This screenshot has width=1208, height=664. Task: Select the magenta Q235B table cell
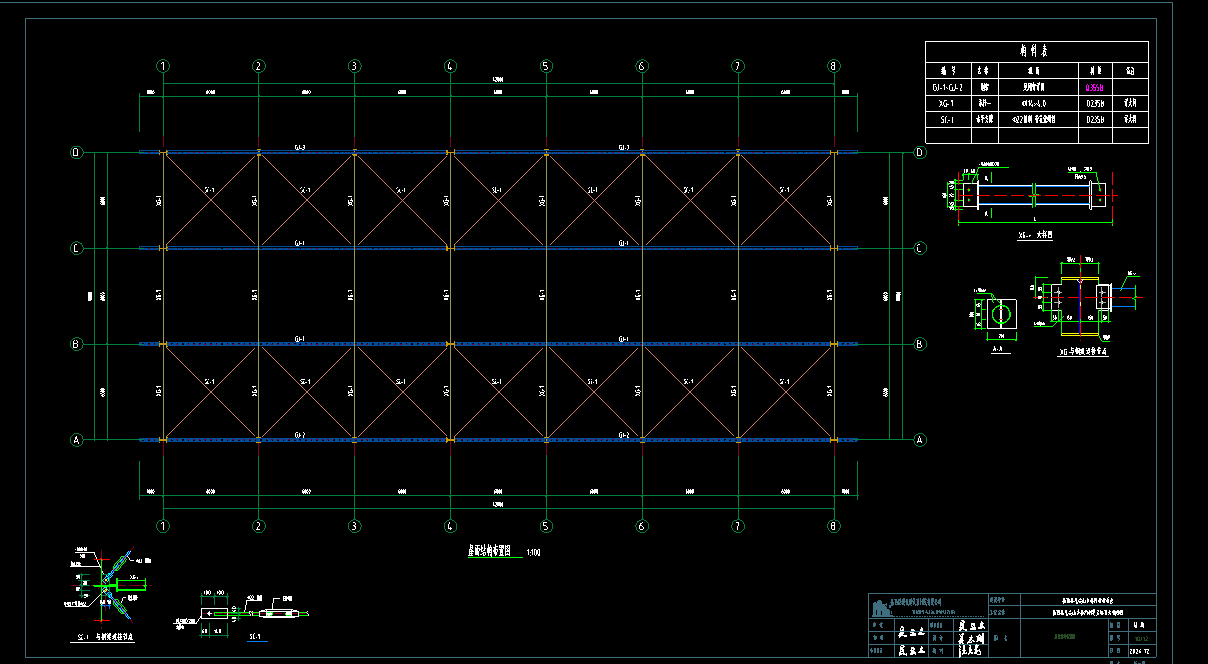[x=1094, y=87]
